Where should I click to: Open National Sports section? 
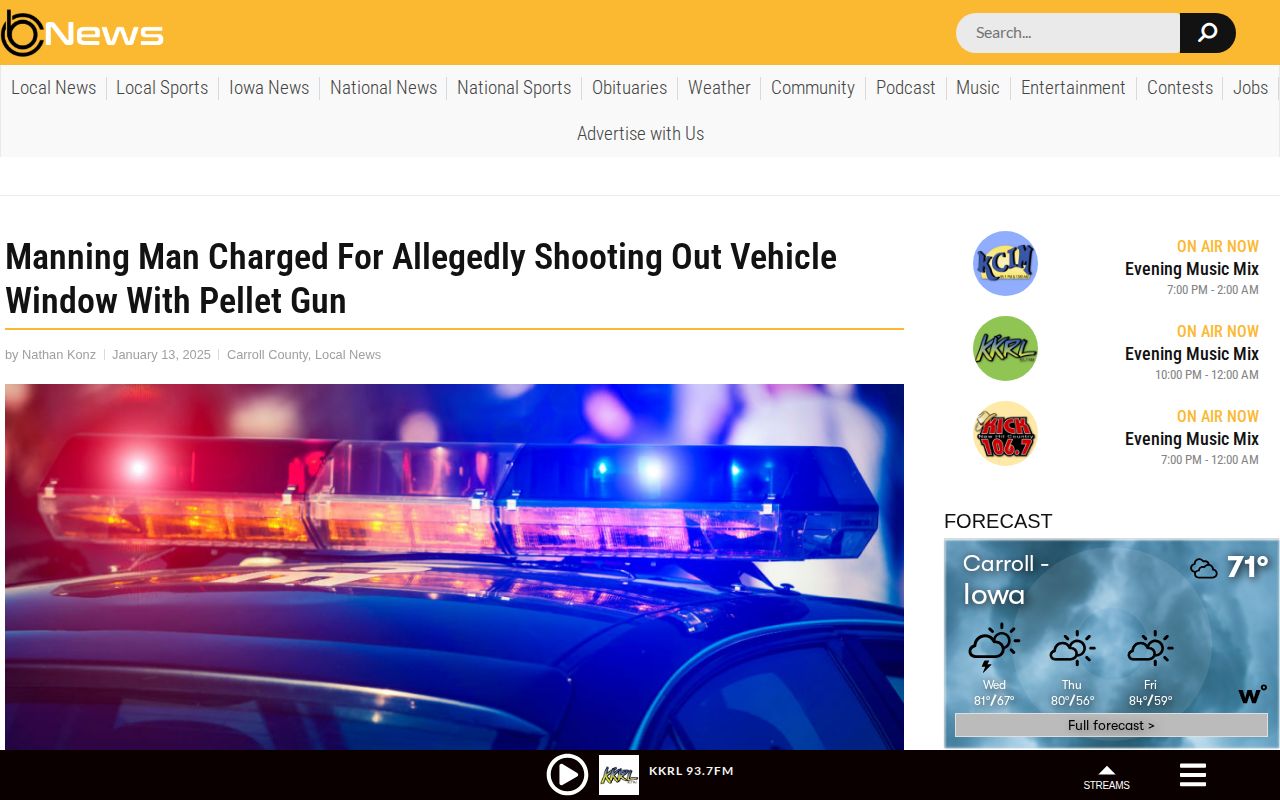point(514,88)
